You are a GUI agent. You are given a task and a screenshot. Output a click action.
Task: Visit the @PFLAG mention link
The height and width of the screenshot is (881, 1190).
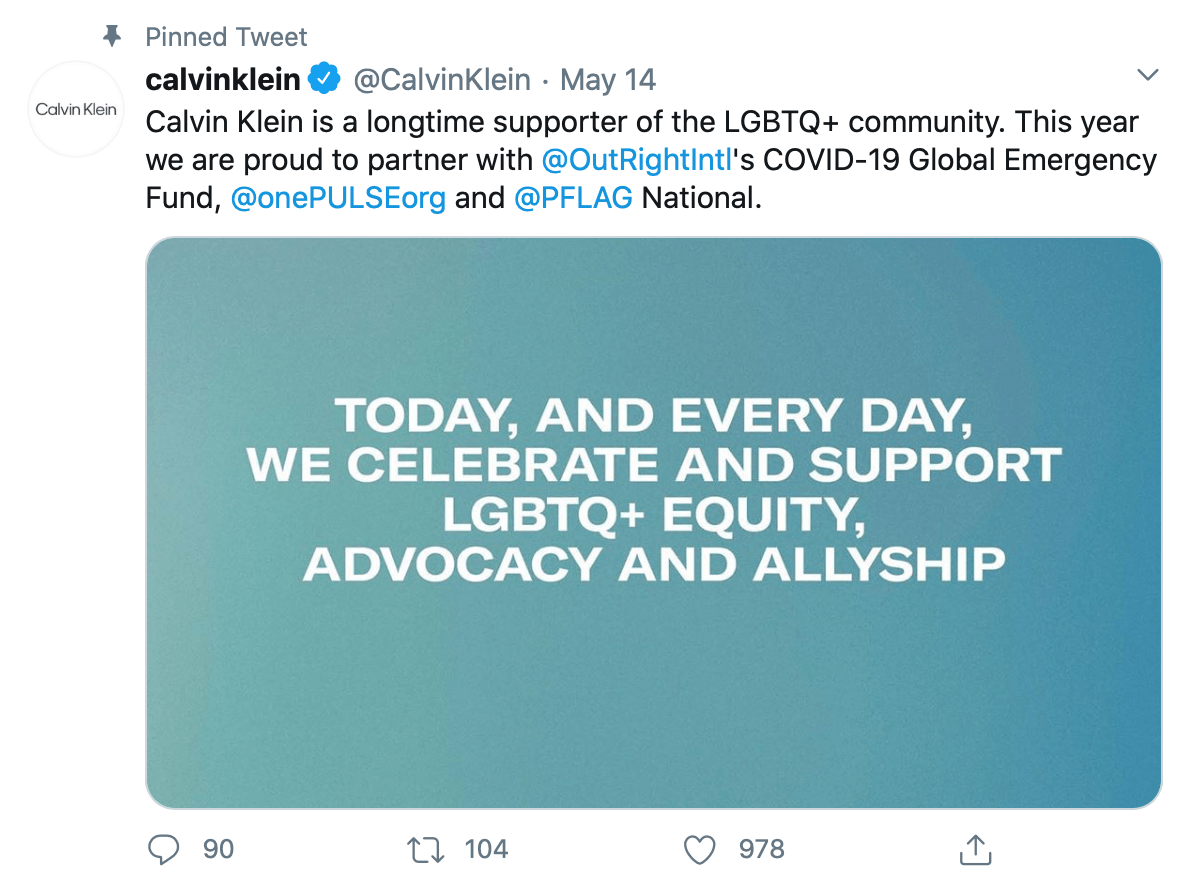click(573, 198)
